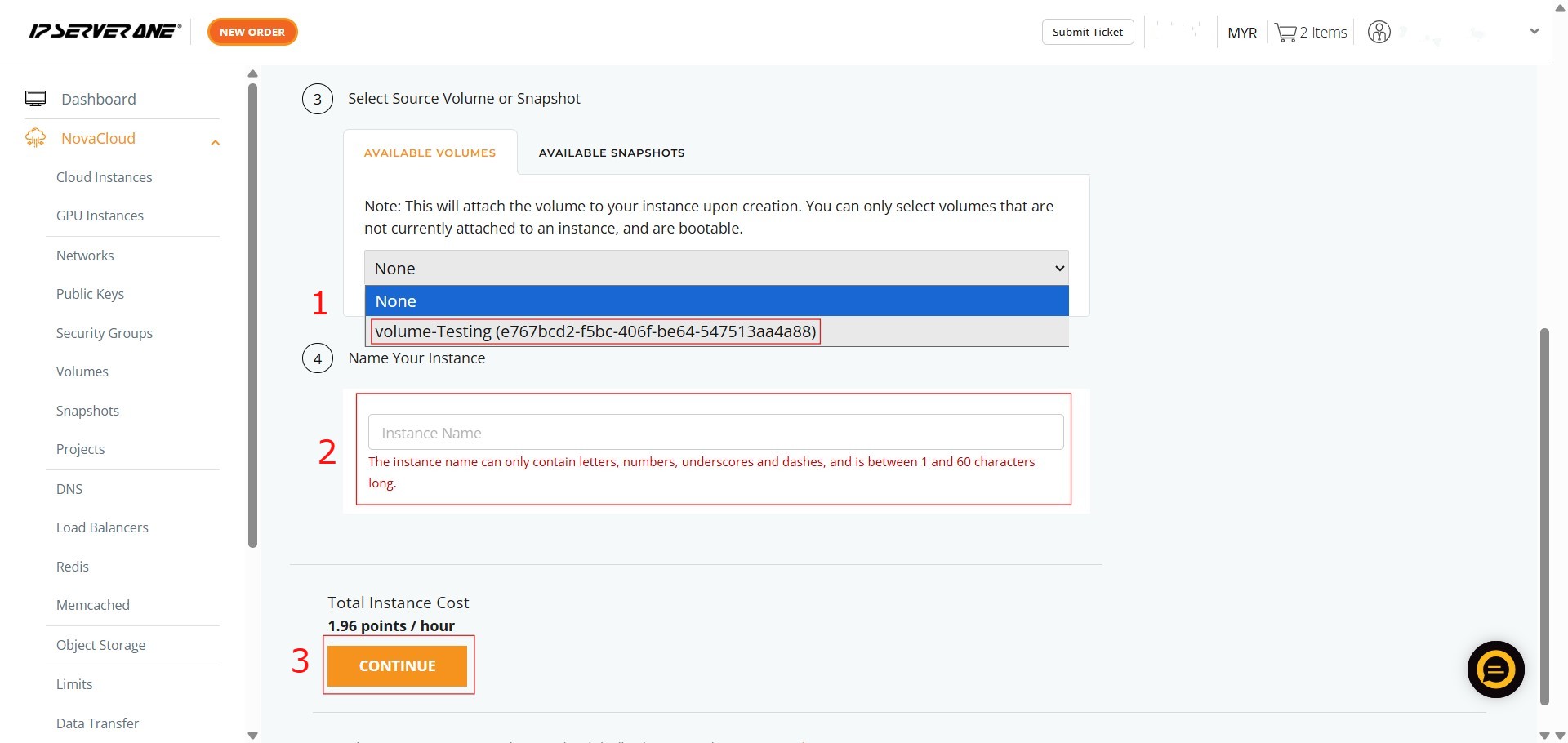Open the live chat bubble icon

click(x=1495, y=670)
